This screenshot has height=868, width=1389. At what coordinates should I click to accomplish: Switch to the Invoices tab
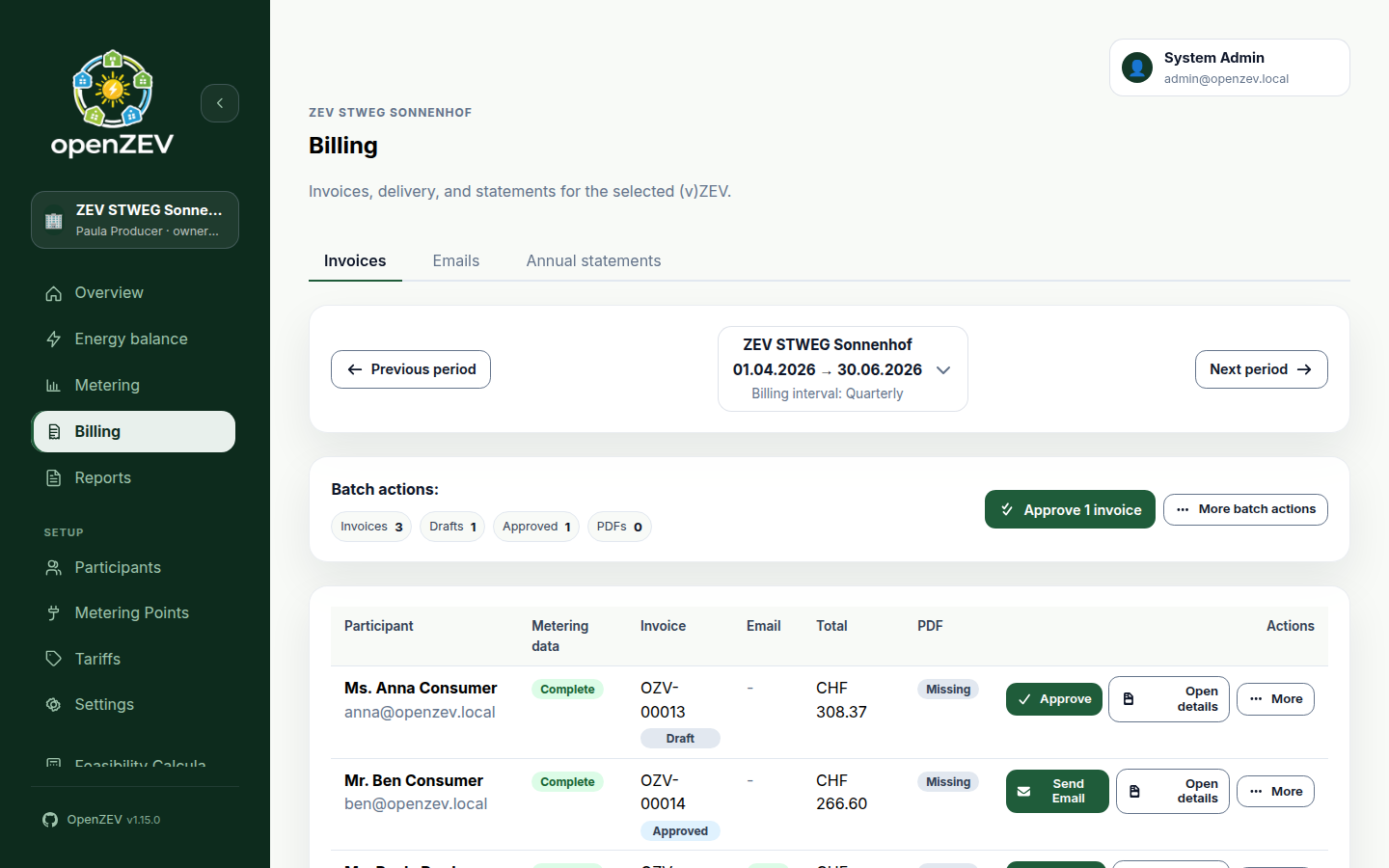click(355, 261)
